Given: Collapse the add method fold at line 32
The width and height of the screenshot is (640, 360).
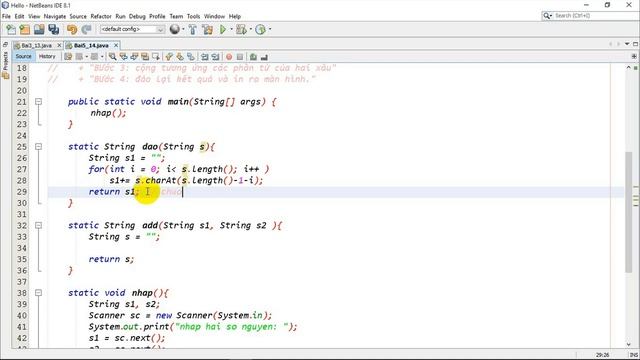Looking at the screenshot, I should click(x=38, y=225).
